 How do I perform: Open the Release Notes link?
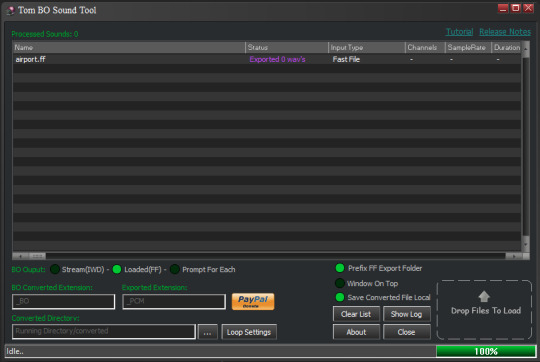[x=505, y=32]
